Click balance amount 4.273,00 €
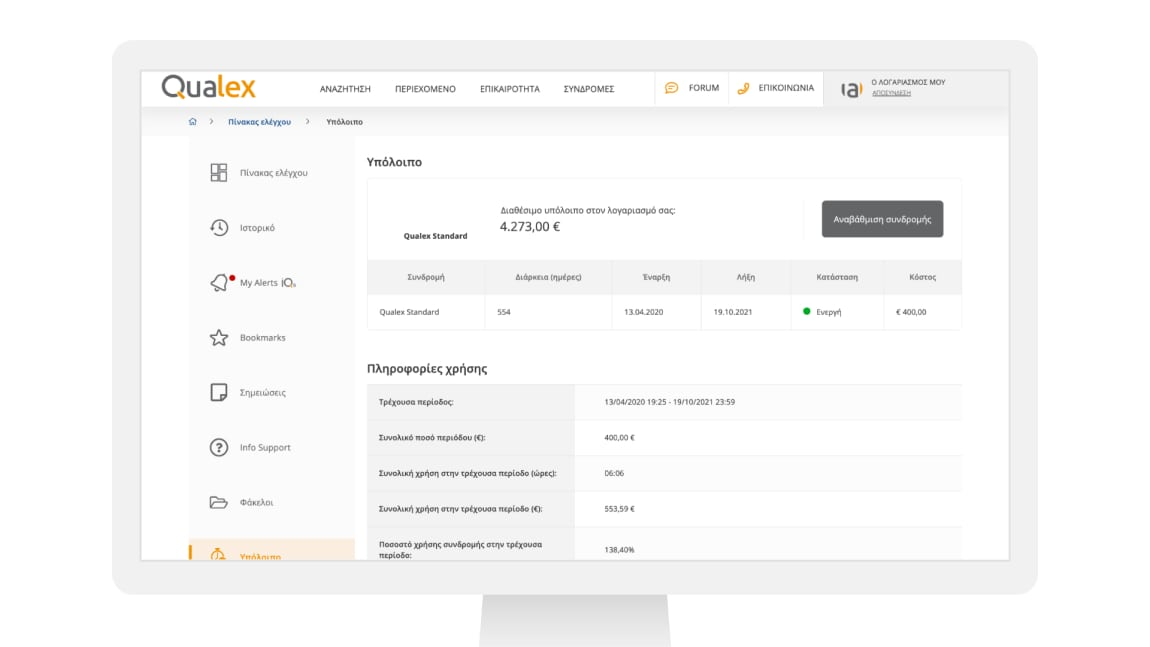Viewport: 1150px width, 647px height. point(530,227)
